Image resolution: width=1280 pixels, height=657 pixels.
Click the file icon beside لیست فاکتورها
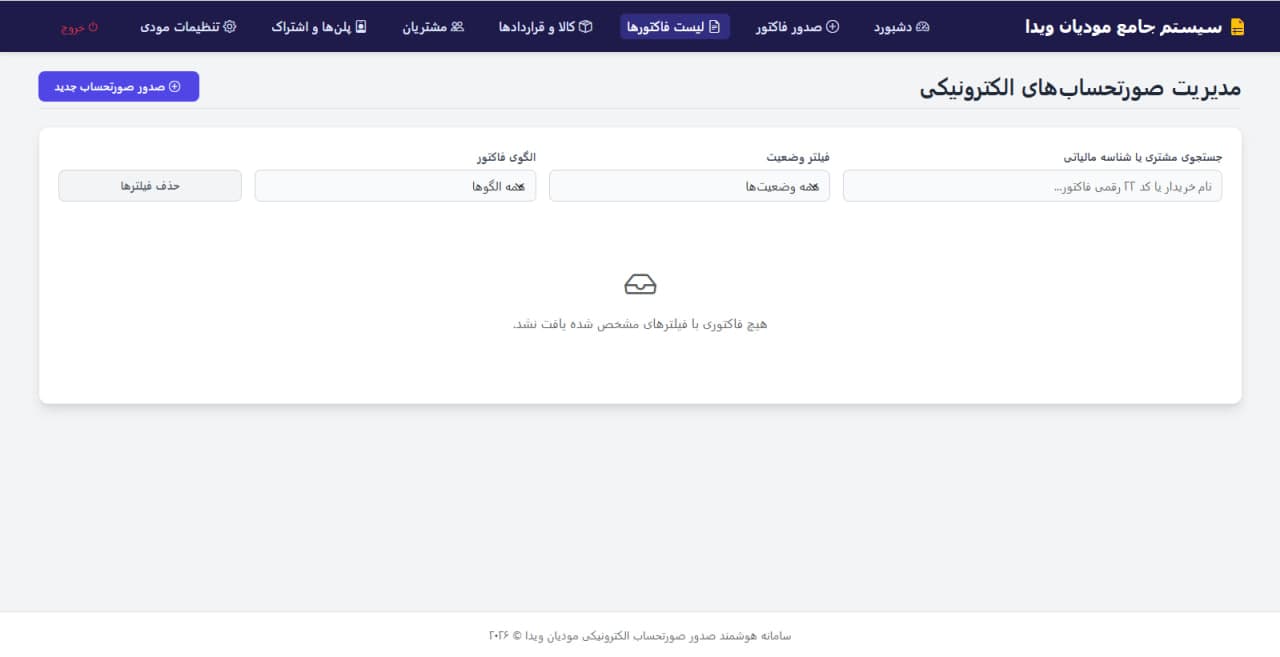(714, 27)
